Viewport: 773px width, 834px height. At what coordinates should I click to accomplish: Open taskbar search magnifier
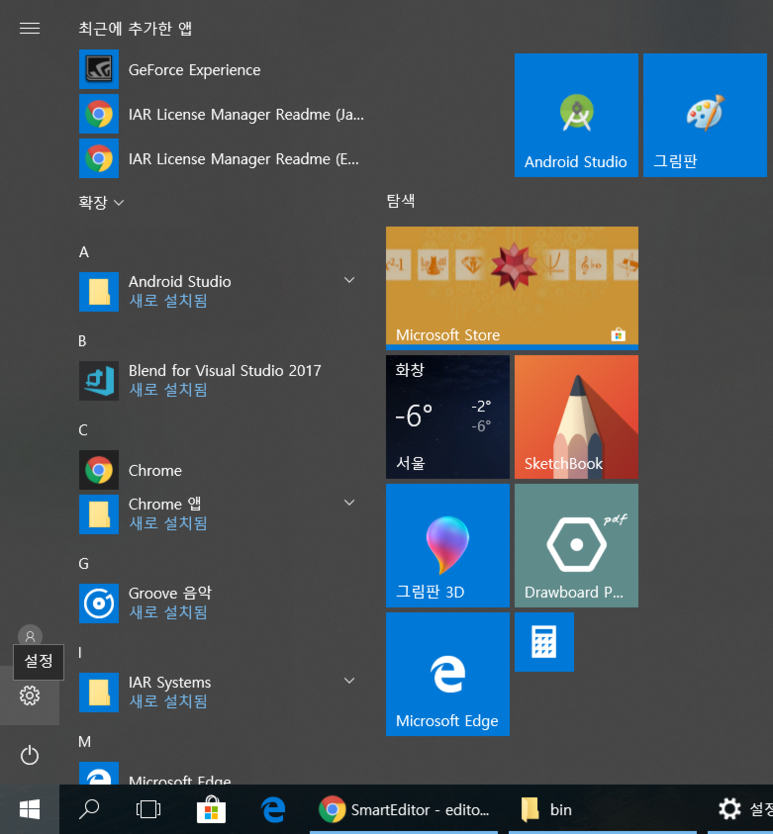[x=89, y=810]
